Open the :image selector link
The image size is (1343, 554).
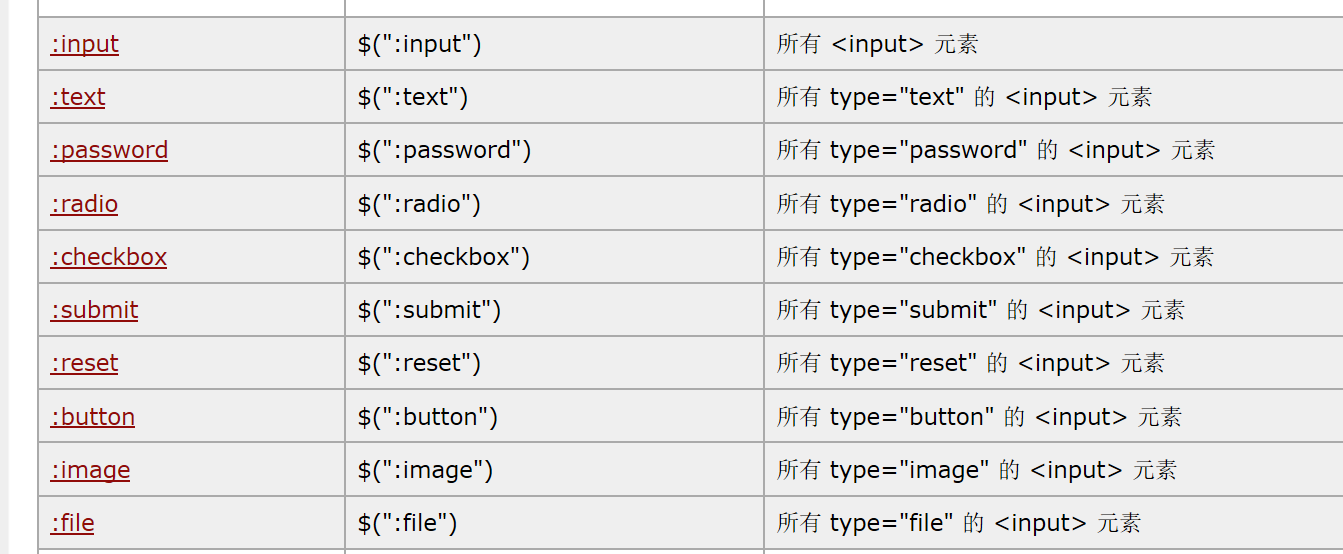click(90, 470)
